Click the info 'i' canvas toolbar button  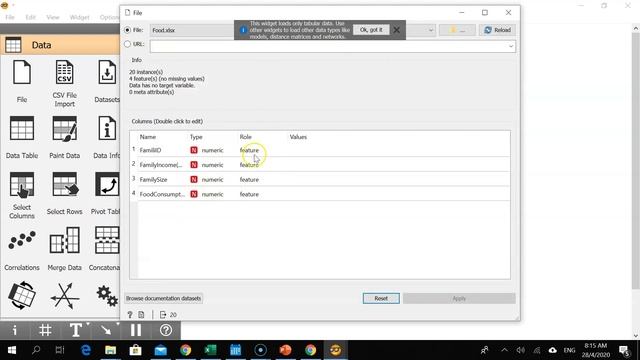click(x=15, y=330)
